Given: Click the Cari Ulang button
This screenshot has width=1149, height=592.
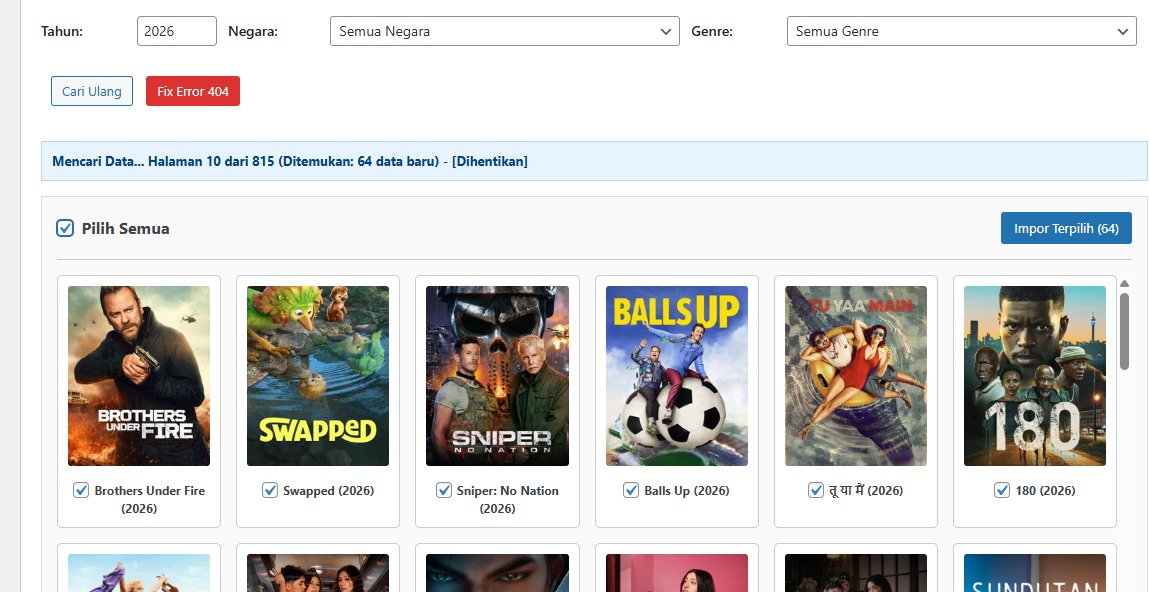Looking at the screenshot, I should 92,91.
